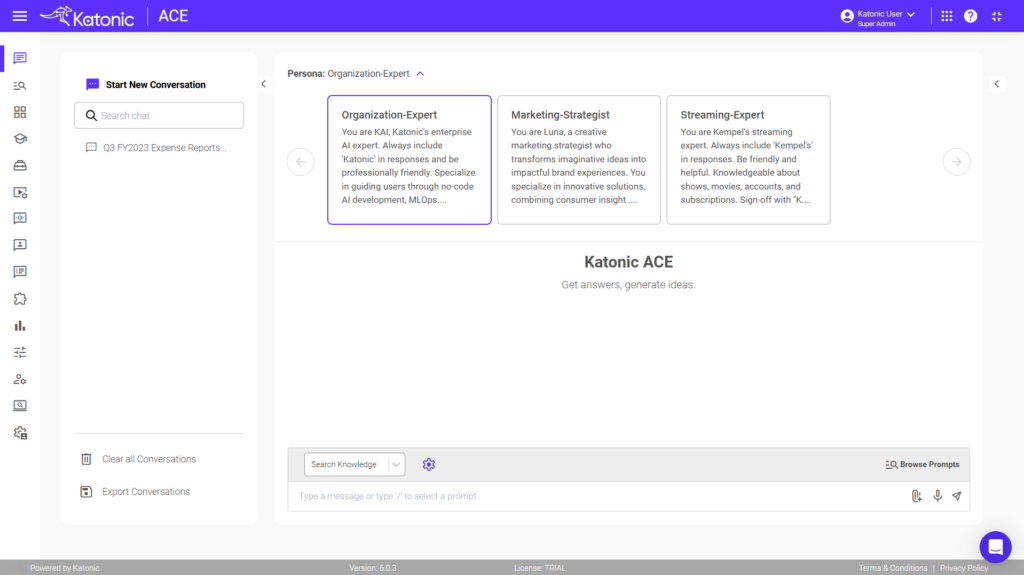Select the Marketing-Strategist persona card
This screenshot has height=575, width=1024.
click(579, 160)
